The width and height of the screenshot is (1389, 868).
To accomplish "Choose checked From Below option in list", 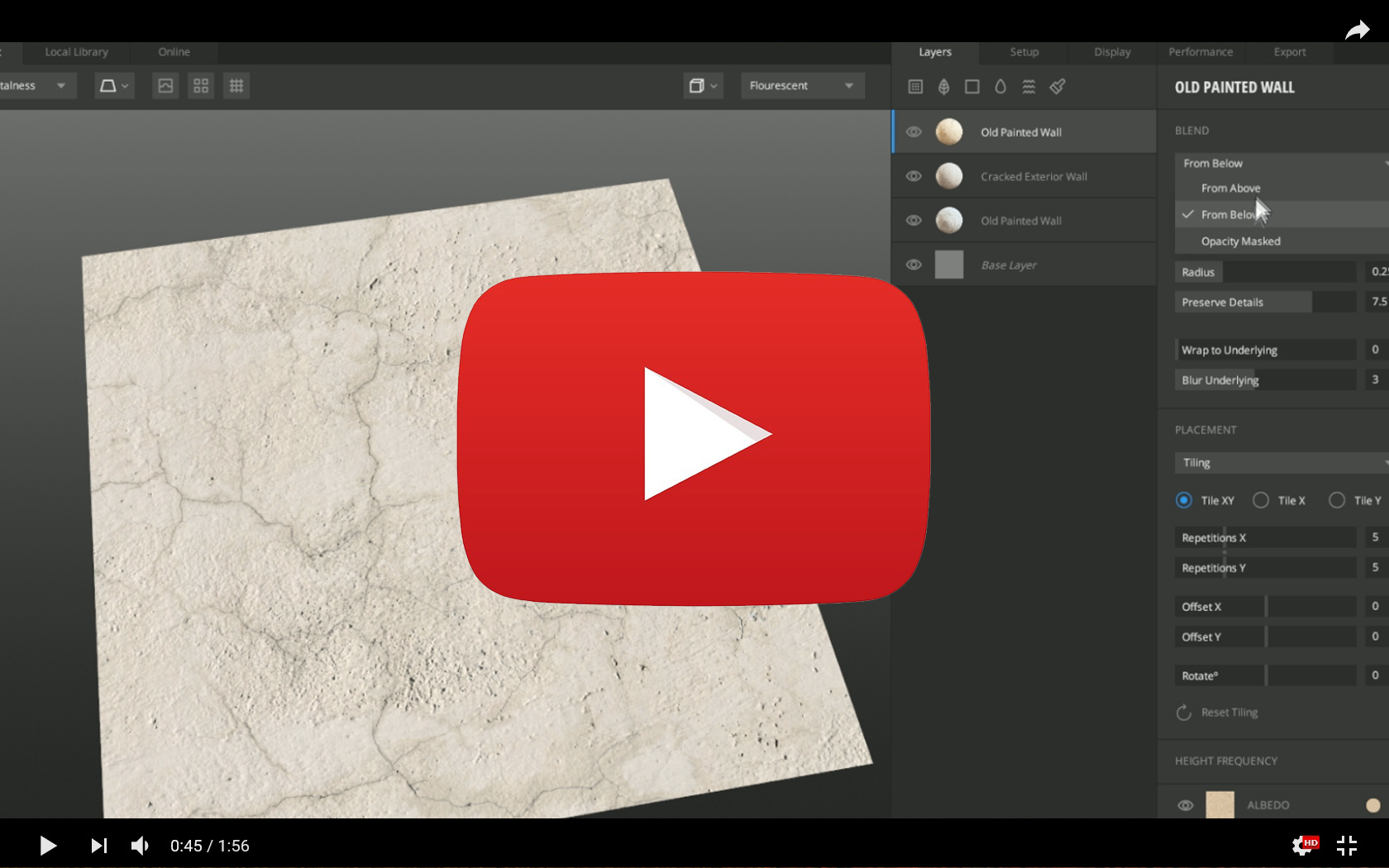I will tap(1282, 214).
